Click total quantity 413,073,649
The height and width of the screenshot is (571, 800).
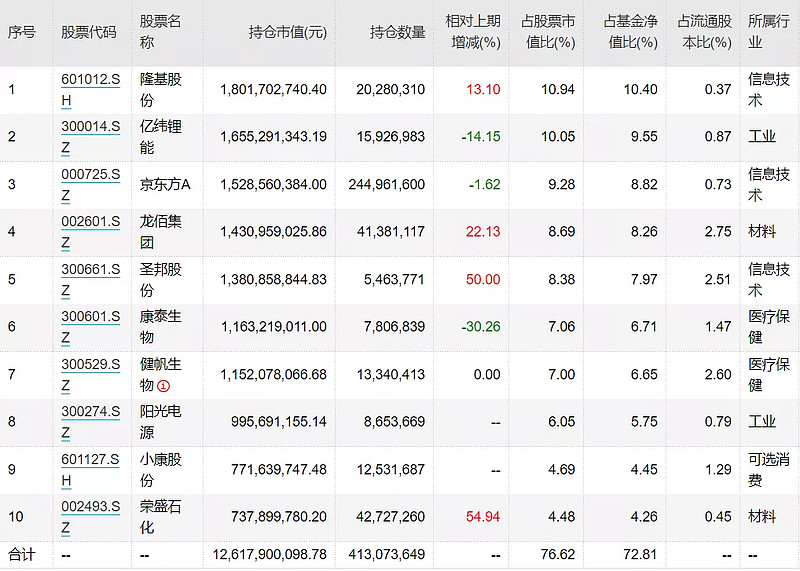[387, 555]
